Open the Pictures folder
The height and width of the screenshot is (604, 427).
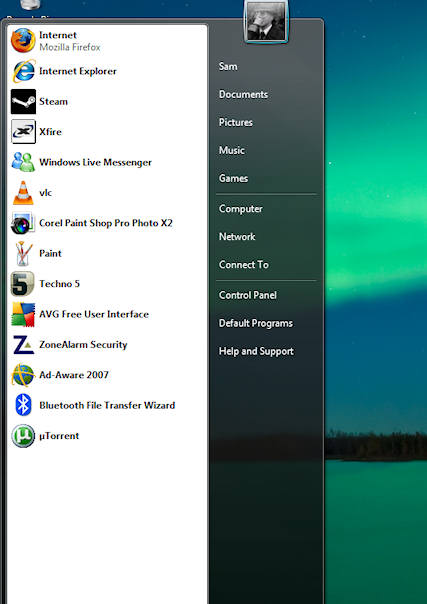pos(236,122)
